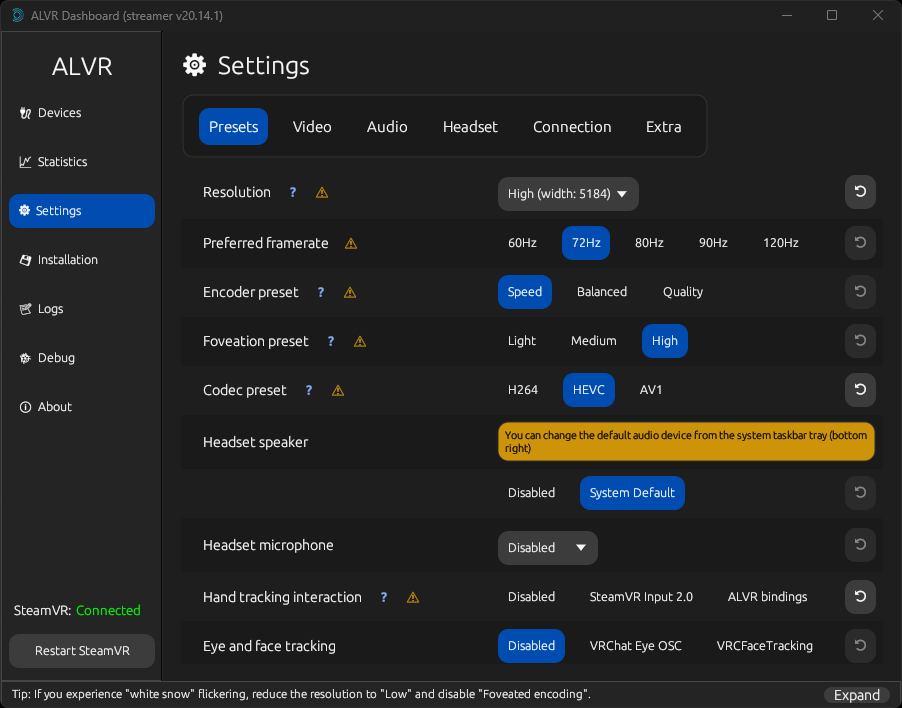Click the Settings gear heading icon
Image resolution: width=902 pixels, height=708 pixels.
[x=194, y=65]
